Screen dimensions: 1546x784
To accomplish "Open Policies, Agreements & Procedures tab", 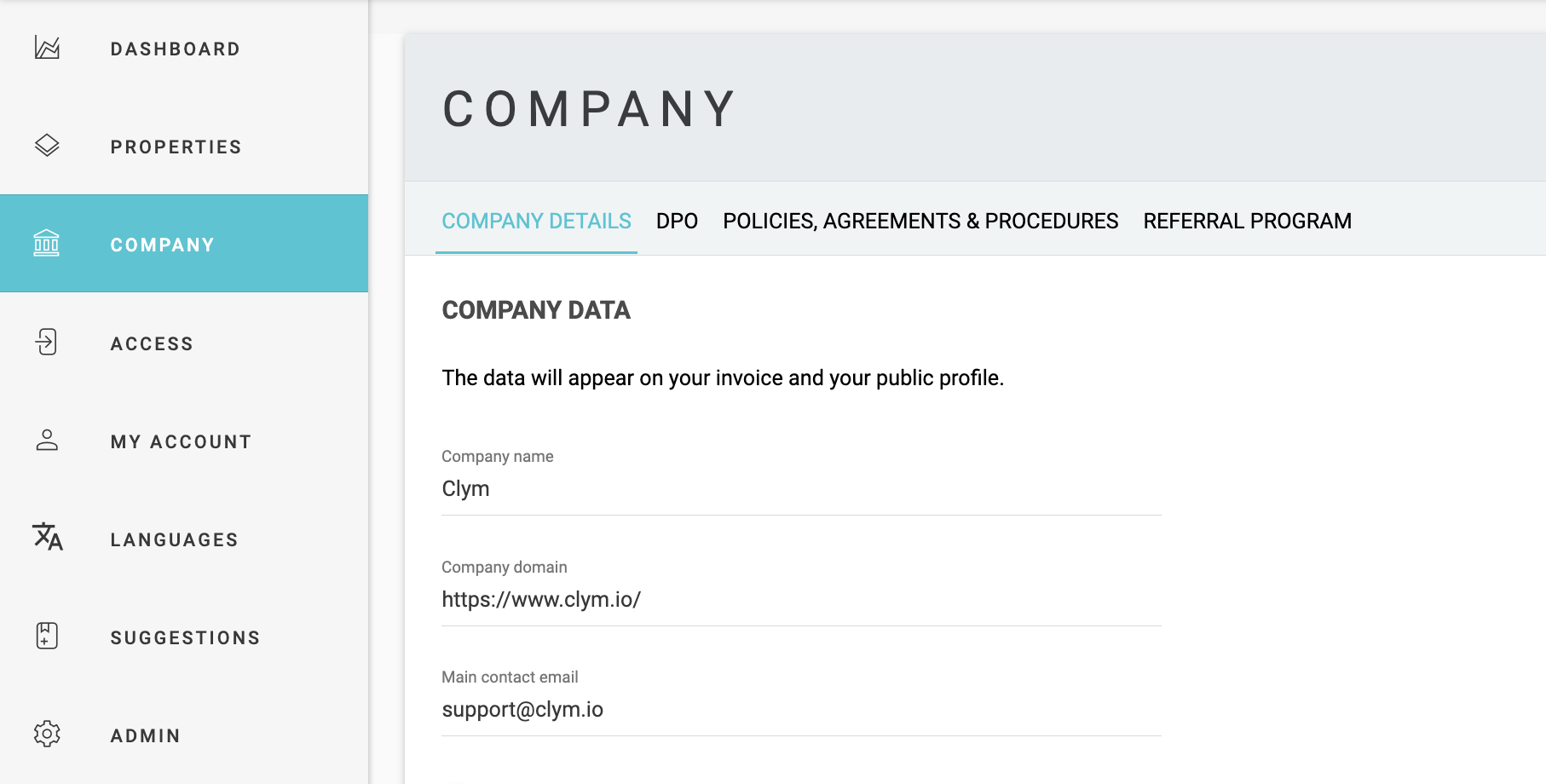I will 920,221.
